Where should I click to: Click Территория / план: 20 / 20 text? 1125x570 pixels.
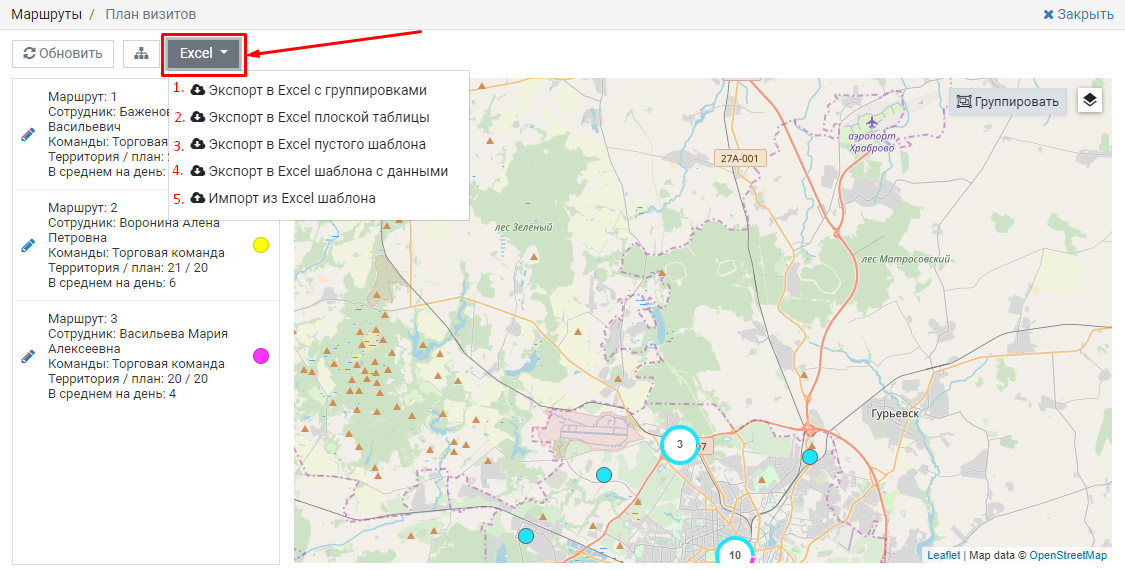128,378
